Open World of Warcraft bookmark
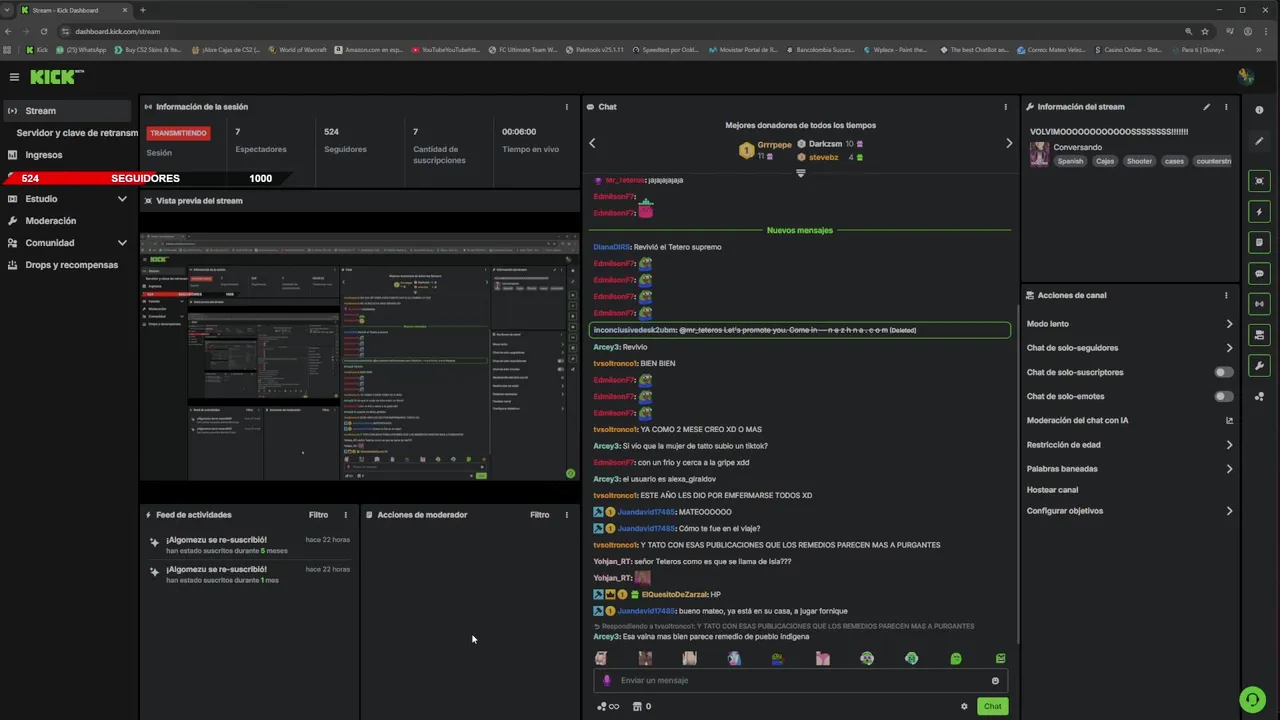The height and width of the screenshot is (720, 1280). pyautogui.click(x=297, y=49)
